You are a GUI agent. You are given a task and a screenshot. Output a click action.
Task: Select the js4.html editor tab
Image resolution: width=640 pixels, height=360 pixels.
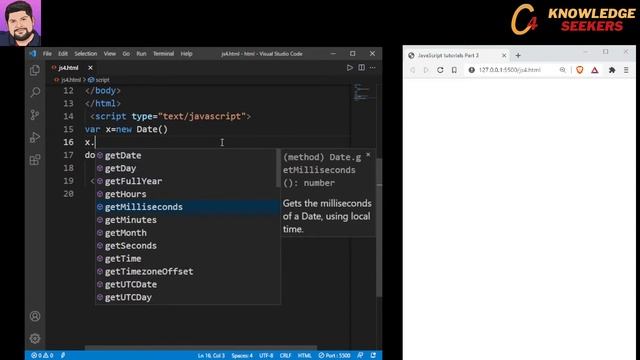click(68, 68)
